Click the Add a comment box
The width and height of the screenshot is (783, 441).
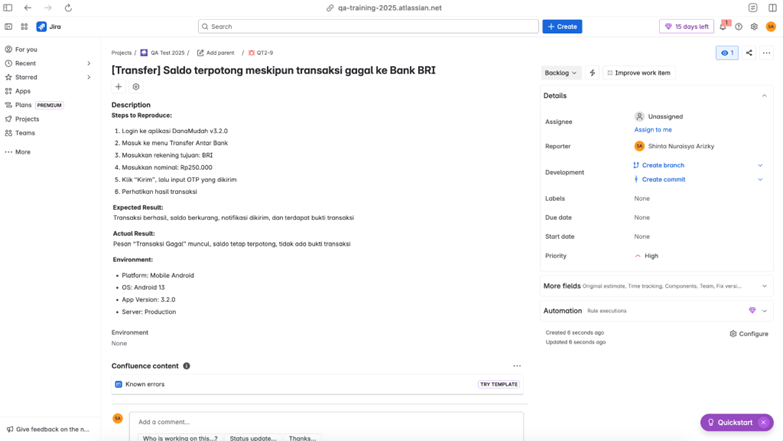pyautogui.click(x=326, y=422)
